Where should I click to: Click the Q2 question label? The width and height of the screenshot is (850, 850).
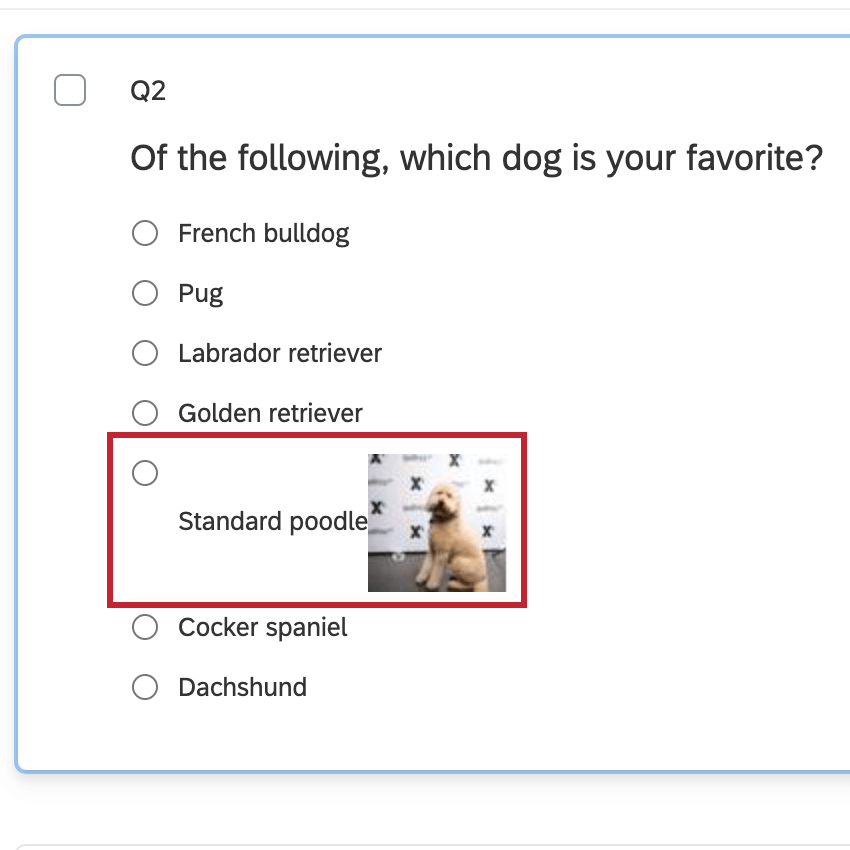click(x=150, y=90)
